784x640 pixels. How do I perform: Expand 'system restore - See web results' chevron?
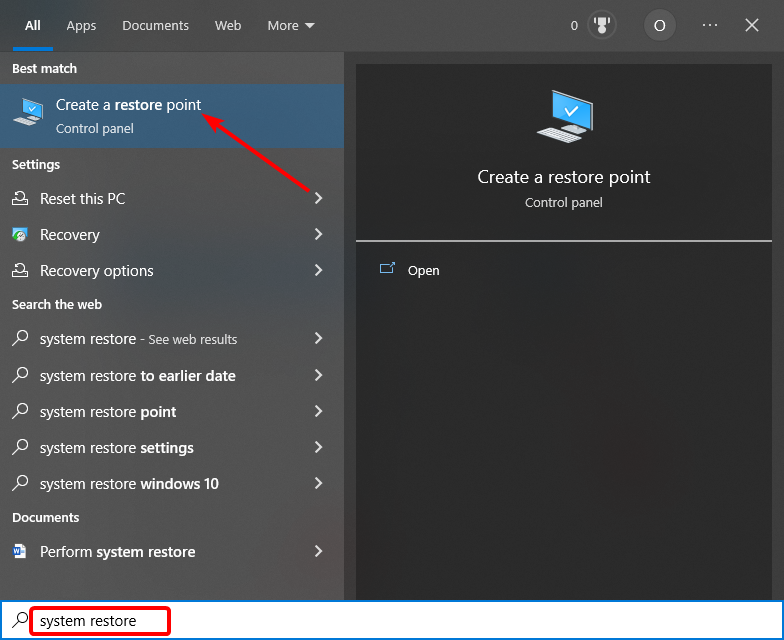318,338
